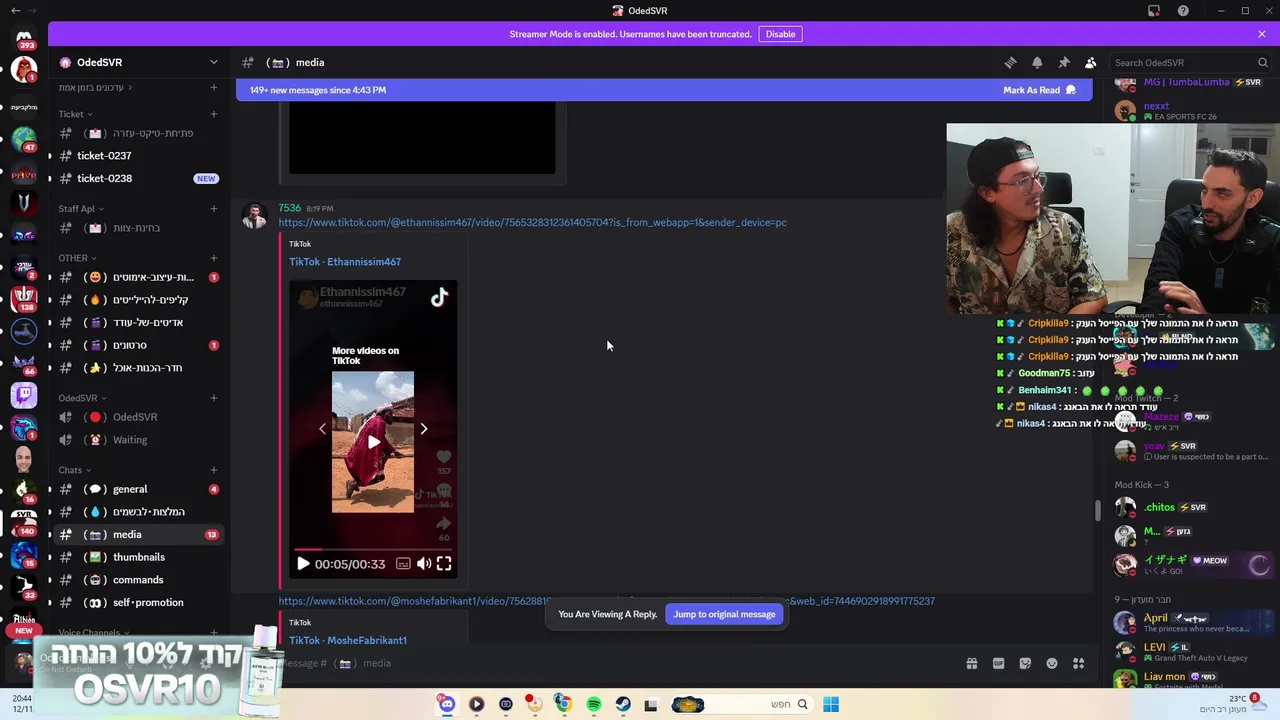Toggle captions on the TikTok video

tap(403, 564)
